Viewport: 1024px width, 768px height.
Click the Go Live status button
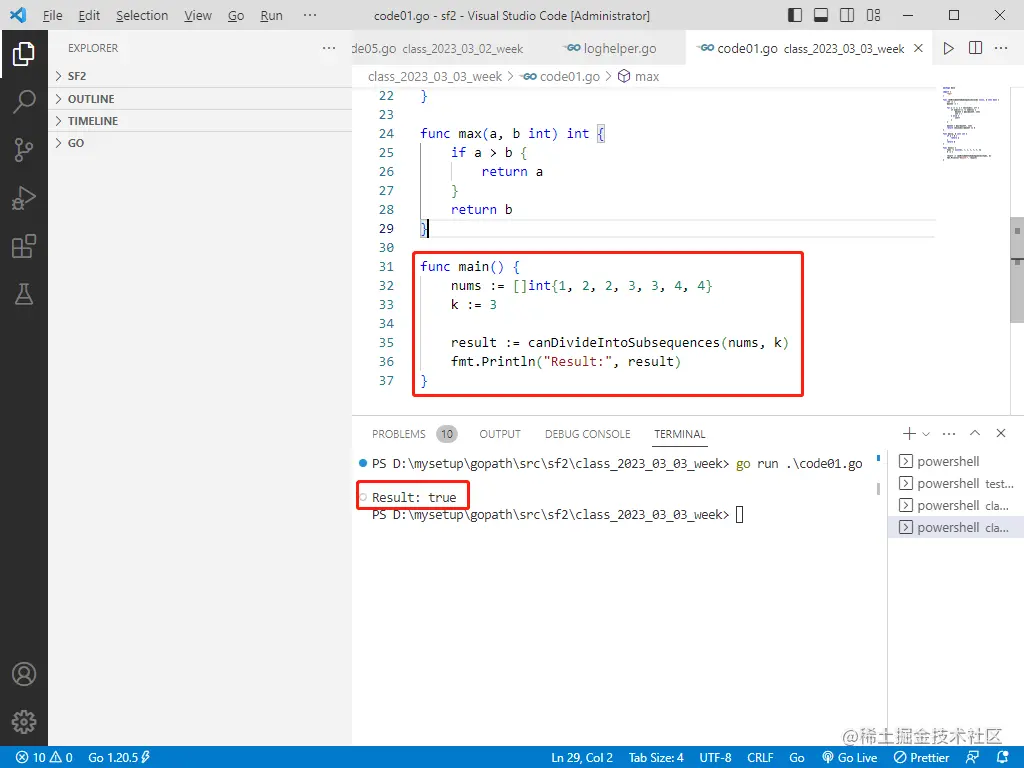(850, 758)
